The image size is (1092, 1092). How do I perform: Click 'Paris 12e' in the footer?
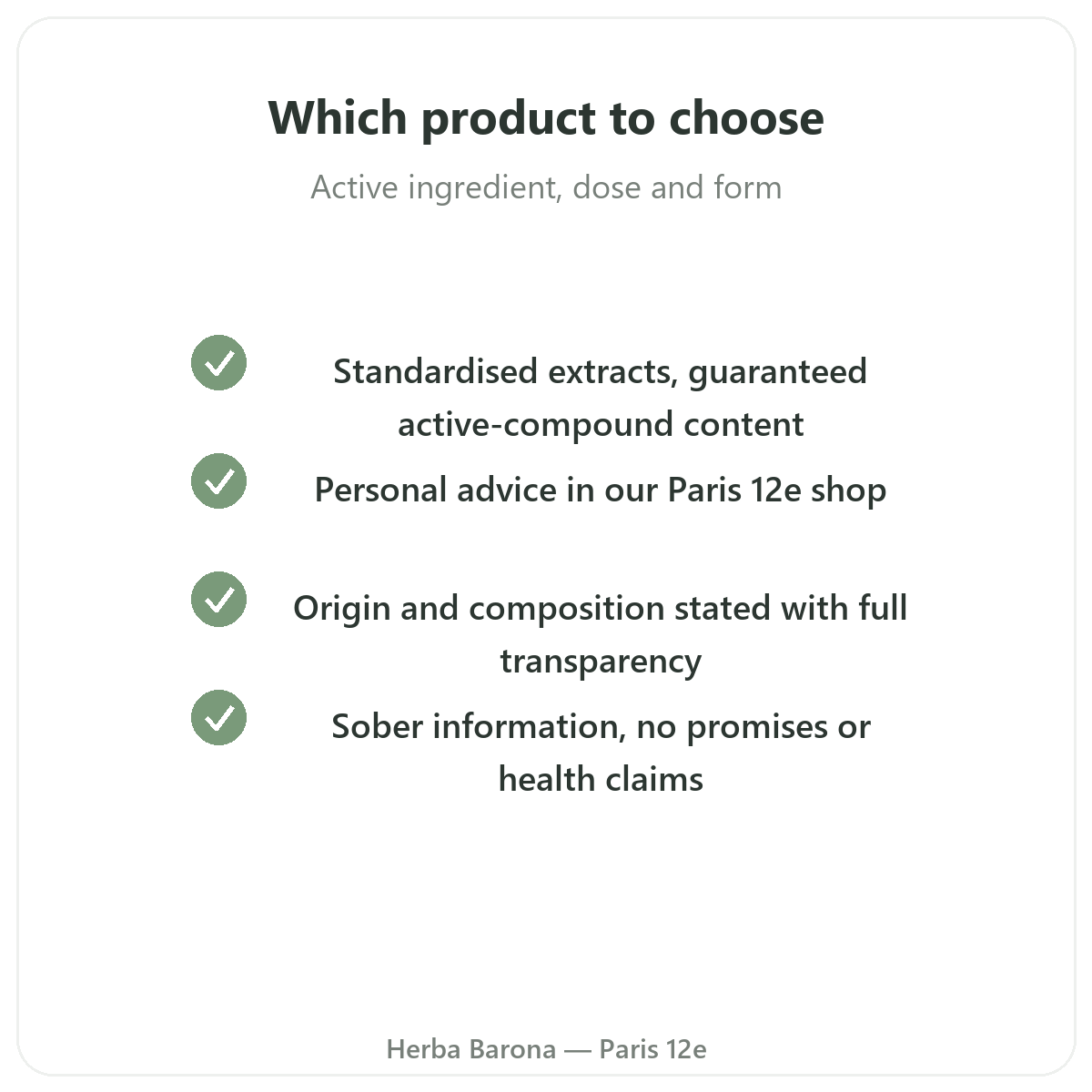click(x=652, y=1049)
